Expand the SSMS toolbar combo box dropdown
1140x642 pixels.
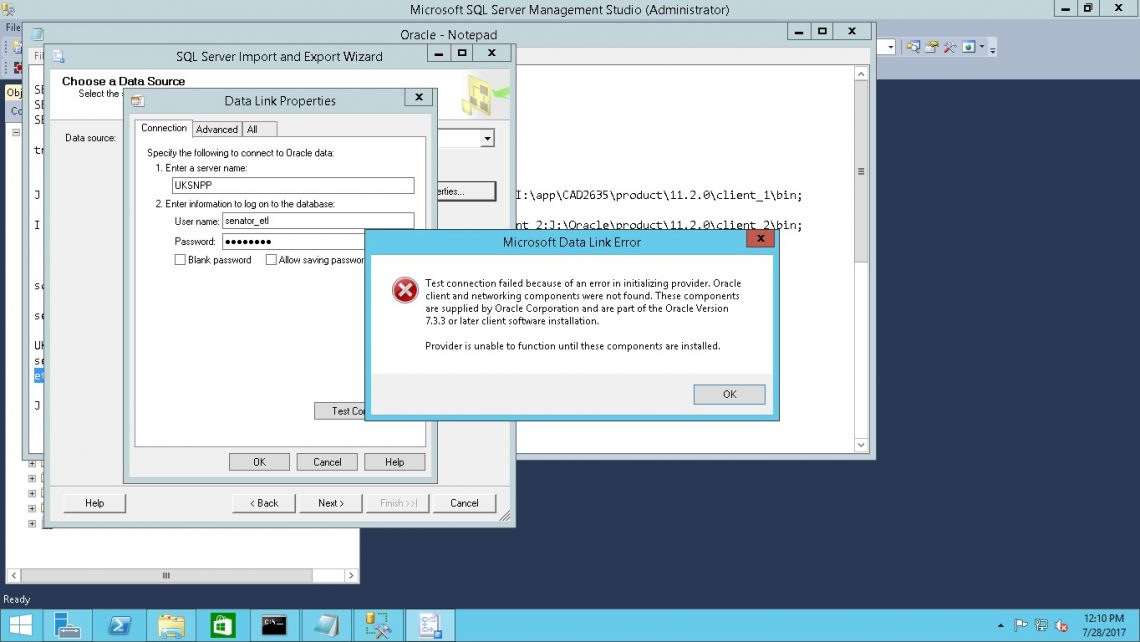click(890, 46)
